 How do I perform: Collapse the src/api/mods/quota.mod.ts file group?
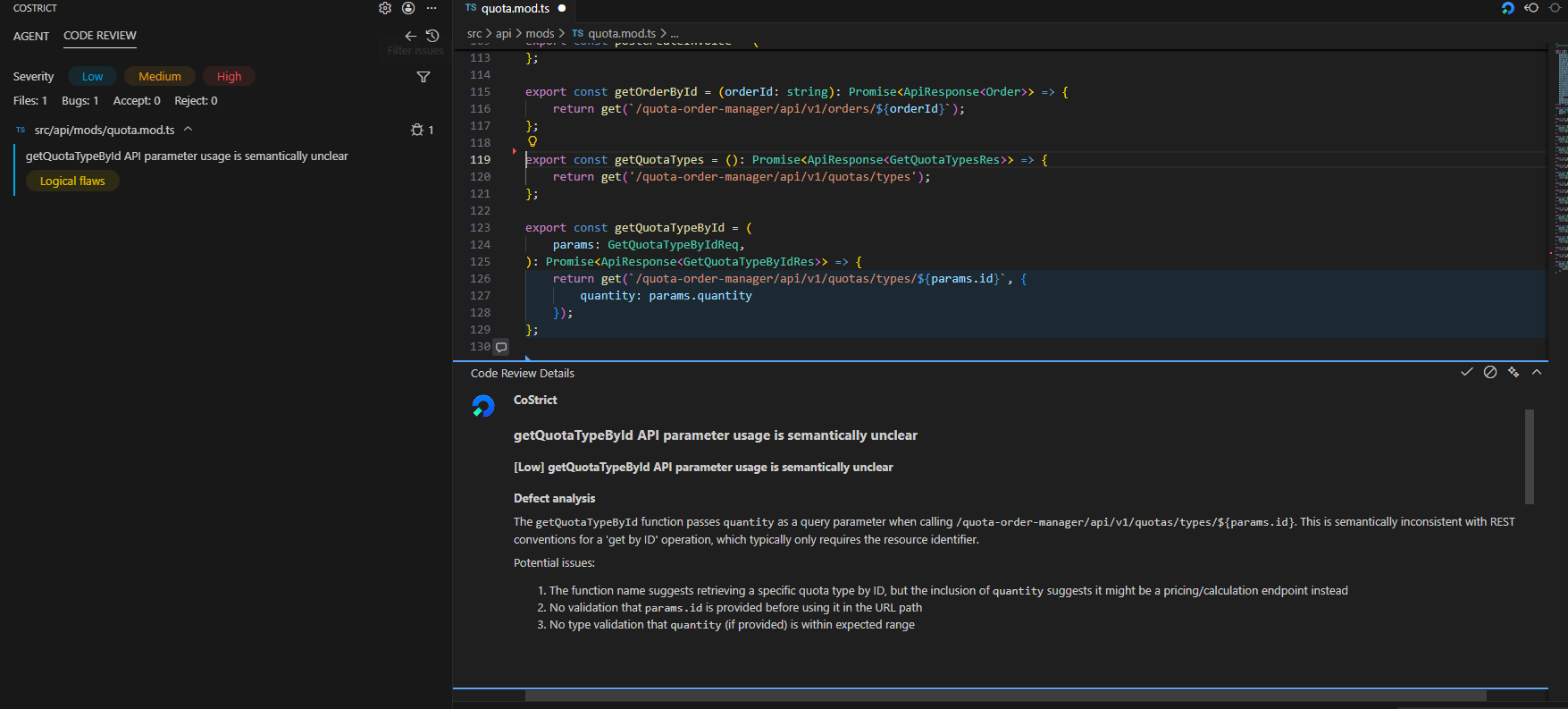(189, 130)
